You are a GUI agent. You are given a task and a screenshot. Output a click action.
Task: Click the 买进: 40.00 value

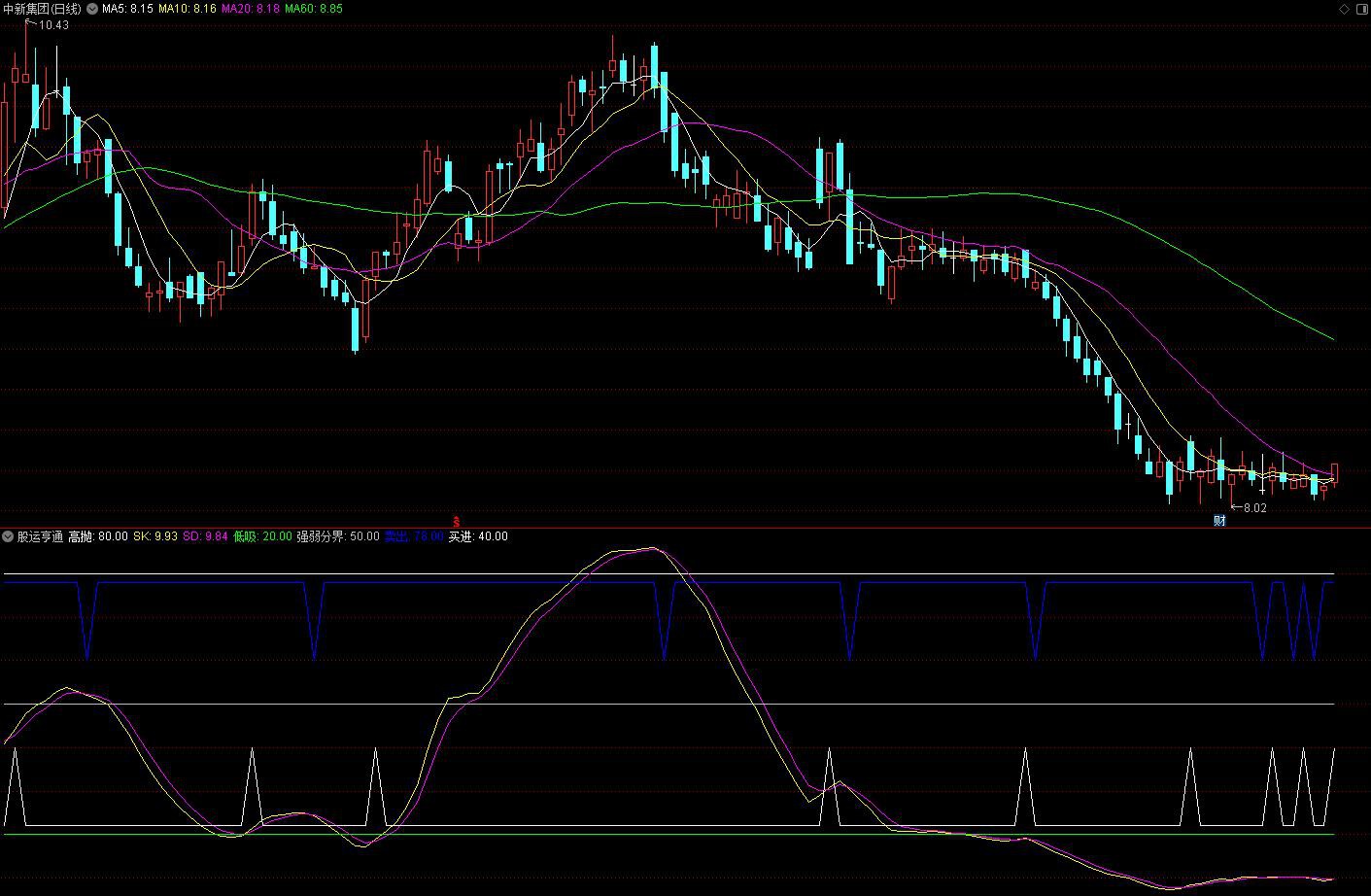tap(478, 536)
